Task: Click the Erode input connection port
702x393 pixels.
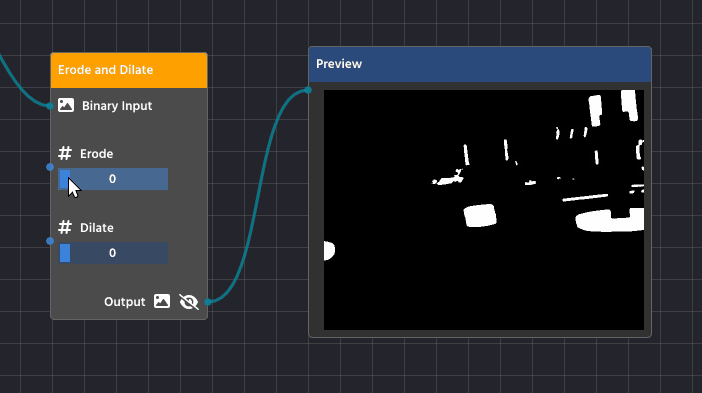Action: tap(50, 167)
